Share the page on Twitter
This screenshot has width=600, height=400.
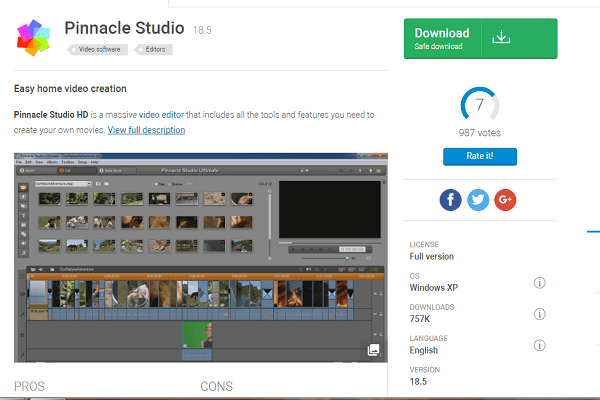click(x=478, y=200)
